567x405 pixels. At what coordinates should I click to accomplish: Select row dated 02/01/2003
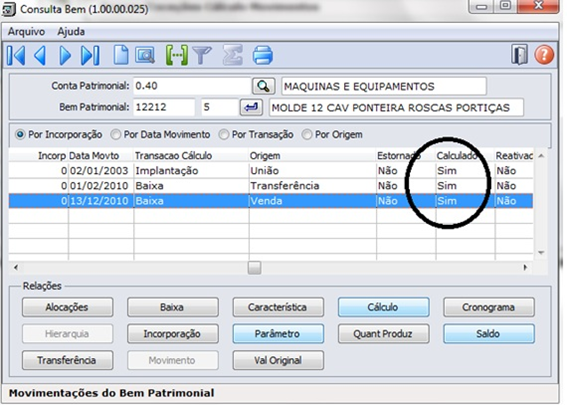[271, 171]
